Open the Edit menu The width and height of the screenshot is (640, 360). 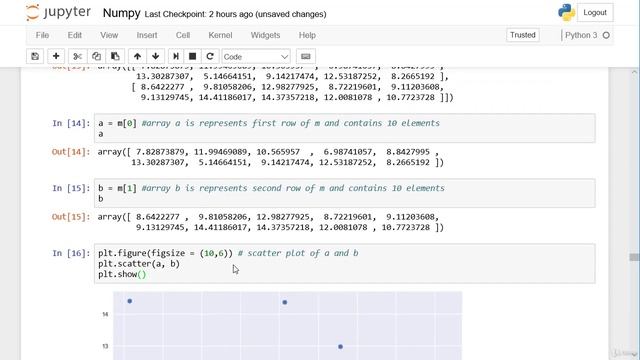coord(75,35)
